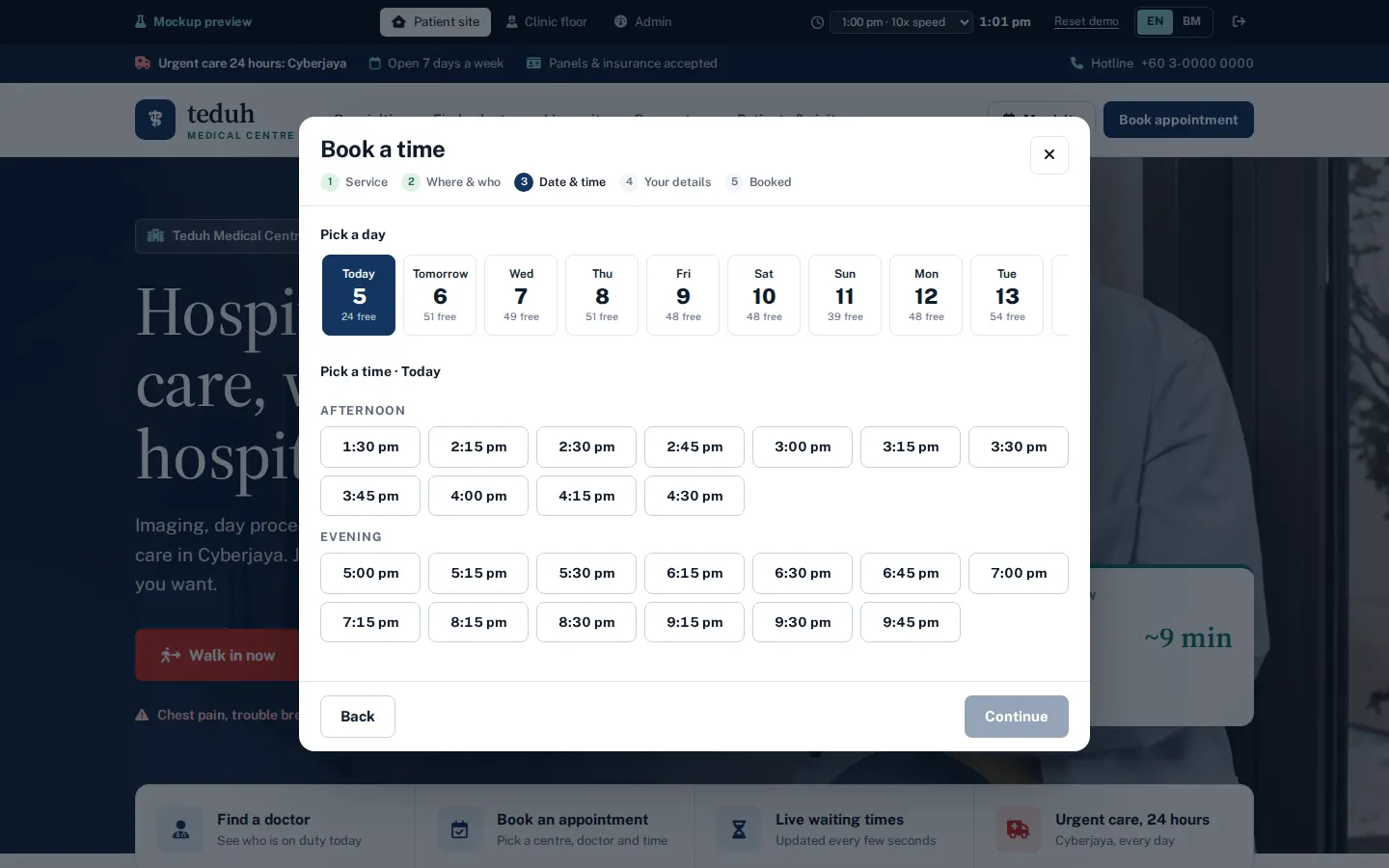Switch to Admin view

pyautogui.click(x=642, y=22)
